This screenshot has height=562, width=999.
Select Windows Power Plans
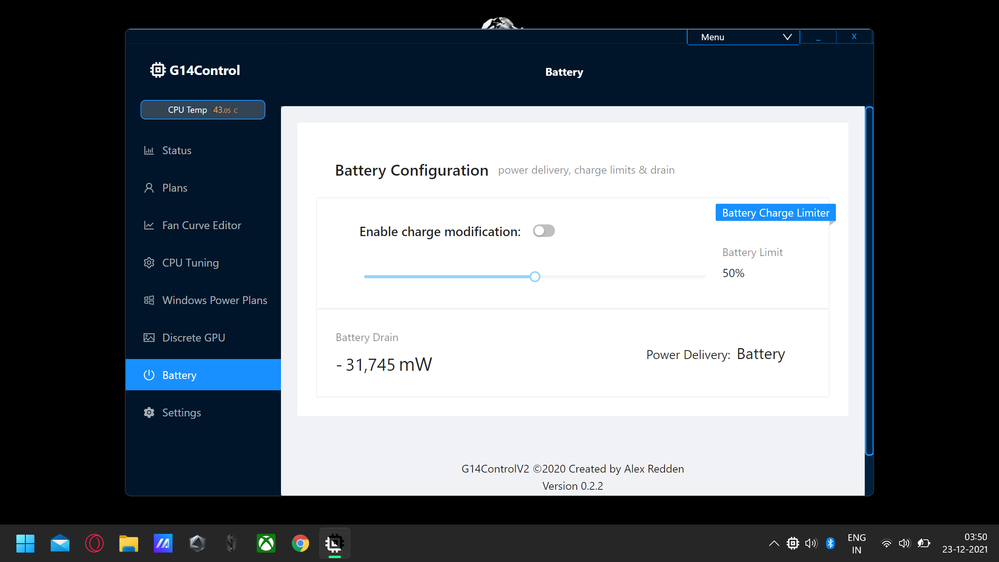(203, 300)
